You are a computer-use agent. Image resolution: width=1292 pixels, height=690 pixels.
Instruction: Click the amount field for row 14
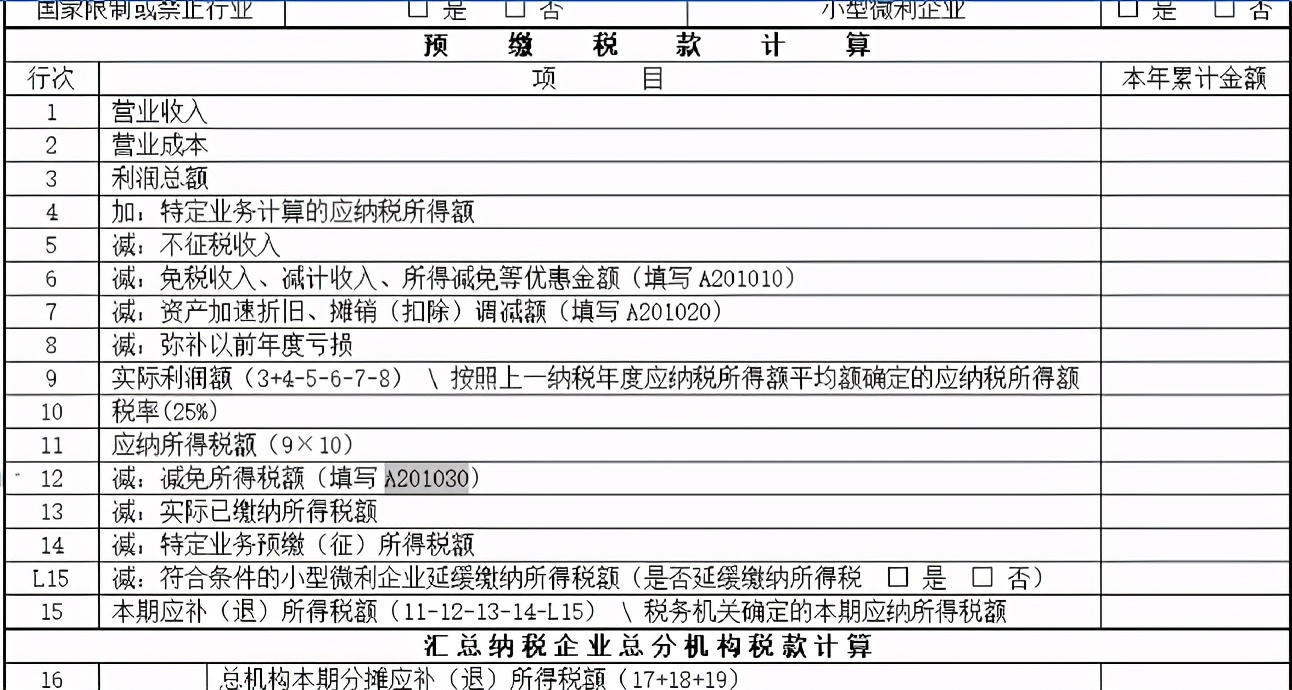pos(1194,544)
